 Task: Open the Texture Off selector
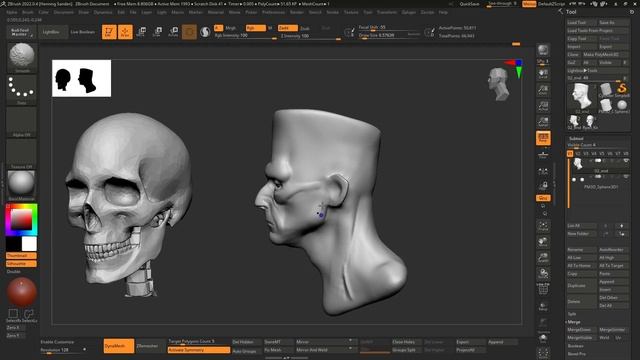(22, 154)
